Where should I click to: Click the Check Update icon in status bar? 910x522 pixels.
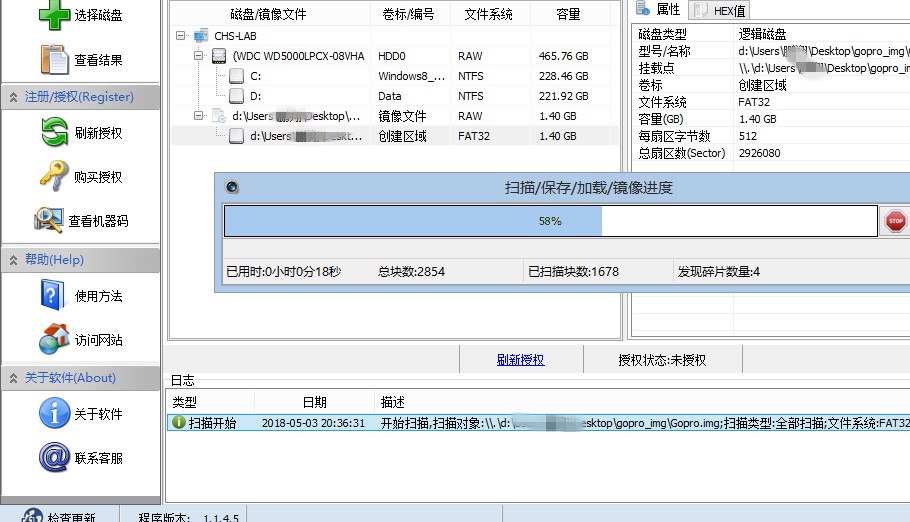click(x=32, y=516)
